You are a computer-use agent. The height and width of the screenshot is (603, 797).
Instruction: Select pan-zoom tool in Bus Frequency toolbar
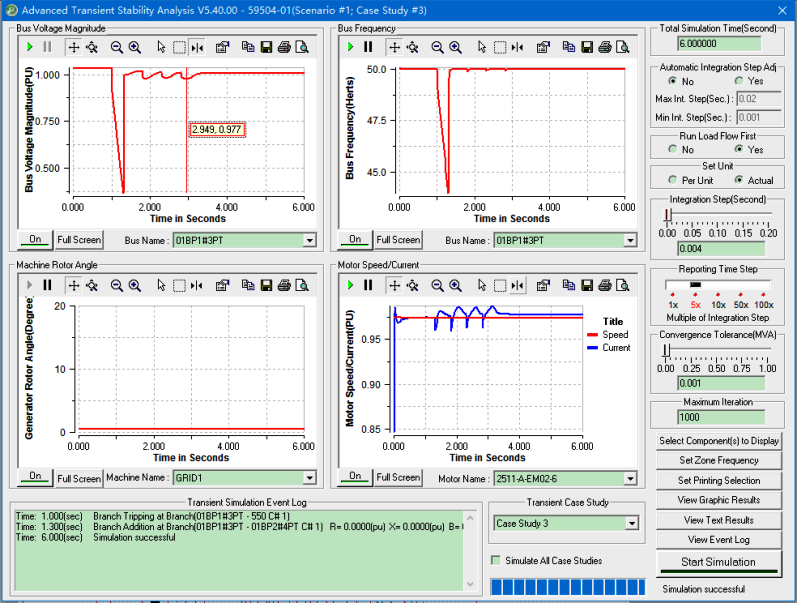point(413,47)
